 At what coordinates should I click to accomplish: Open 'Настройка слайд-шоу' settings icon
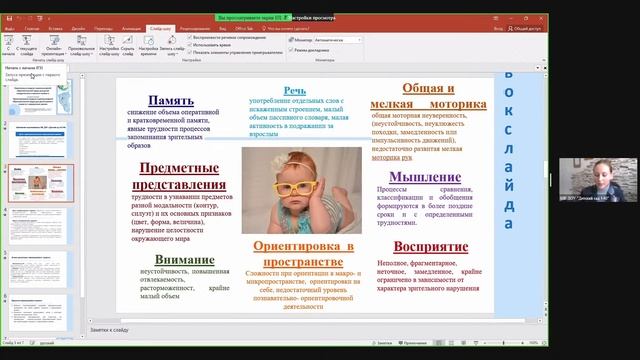click(x=109, y=45)
